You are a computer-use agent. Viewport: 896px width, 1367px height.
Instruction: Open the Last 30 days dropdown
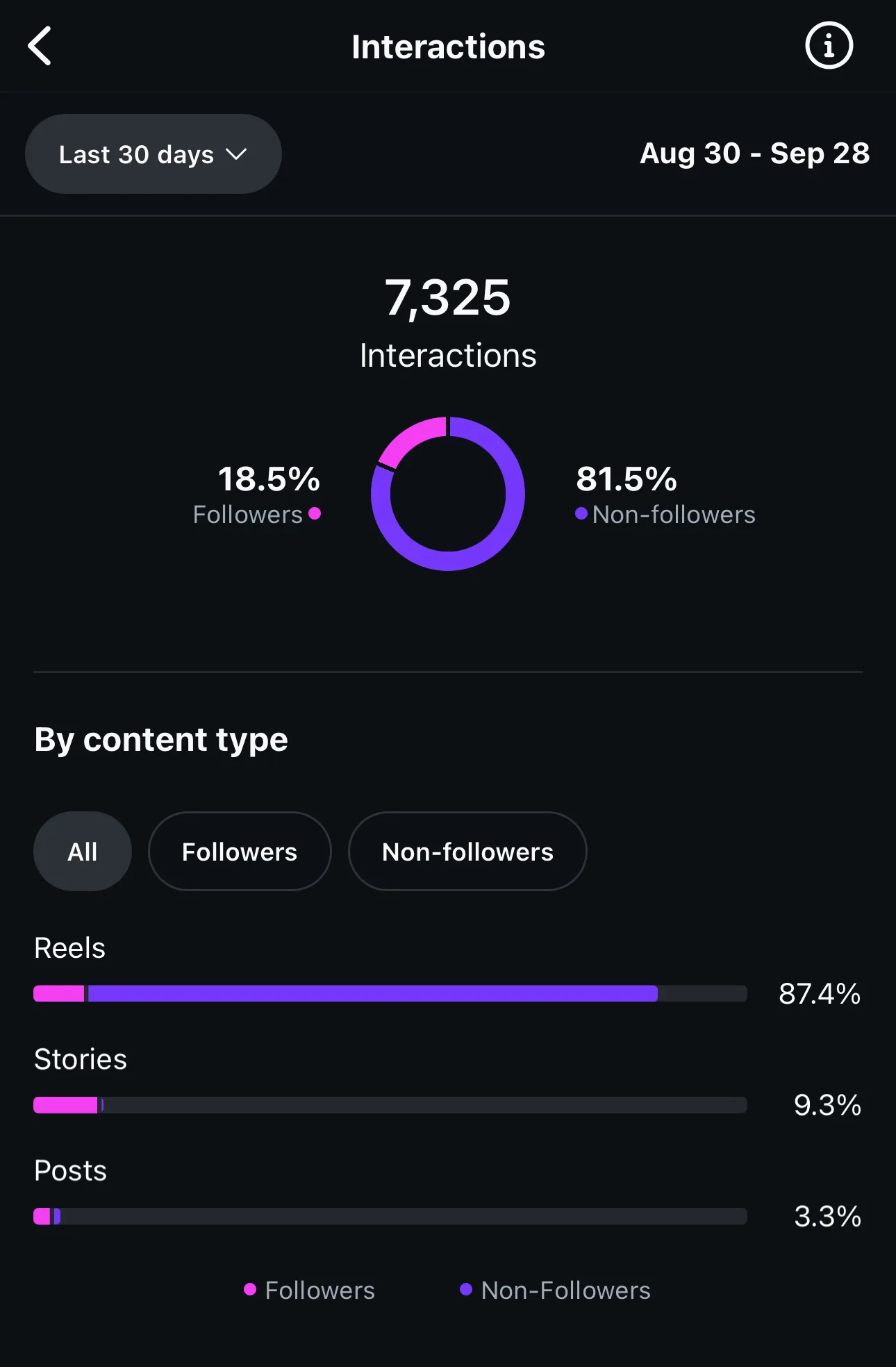tap(153, 154)
